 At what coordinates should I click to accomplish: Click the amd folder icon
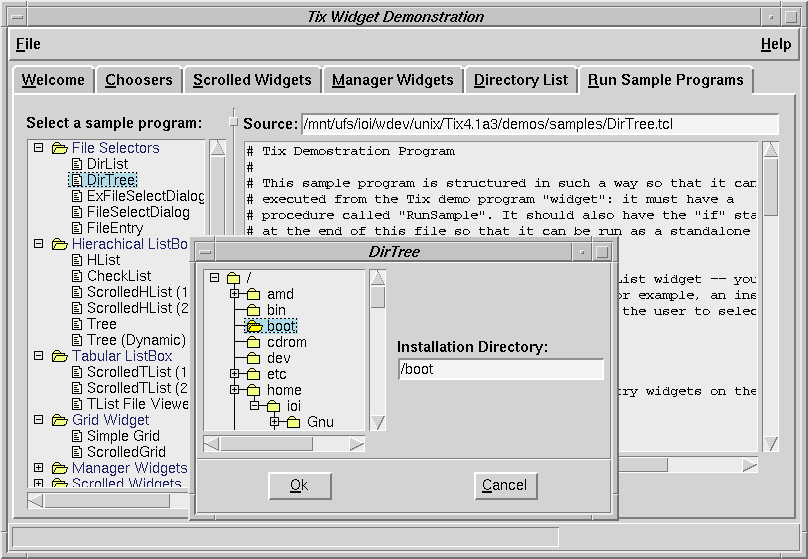coord(254,294)
